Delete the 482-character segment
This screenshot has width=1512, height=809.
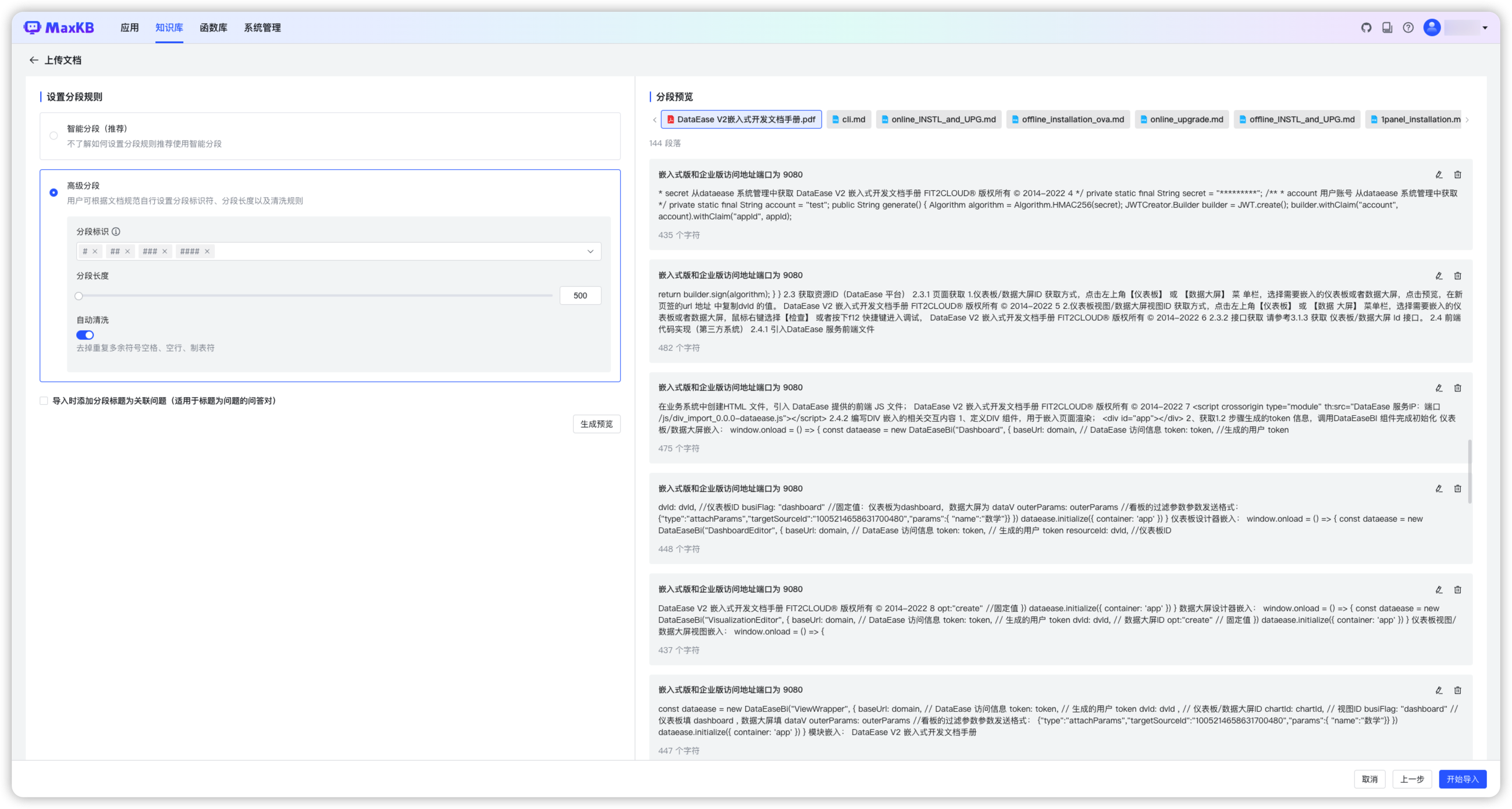1457,276
